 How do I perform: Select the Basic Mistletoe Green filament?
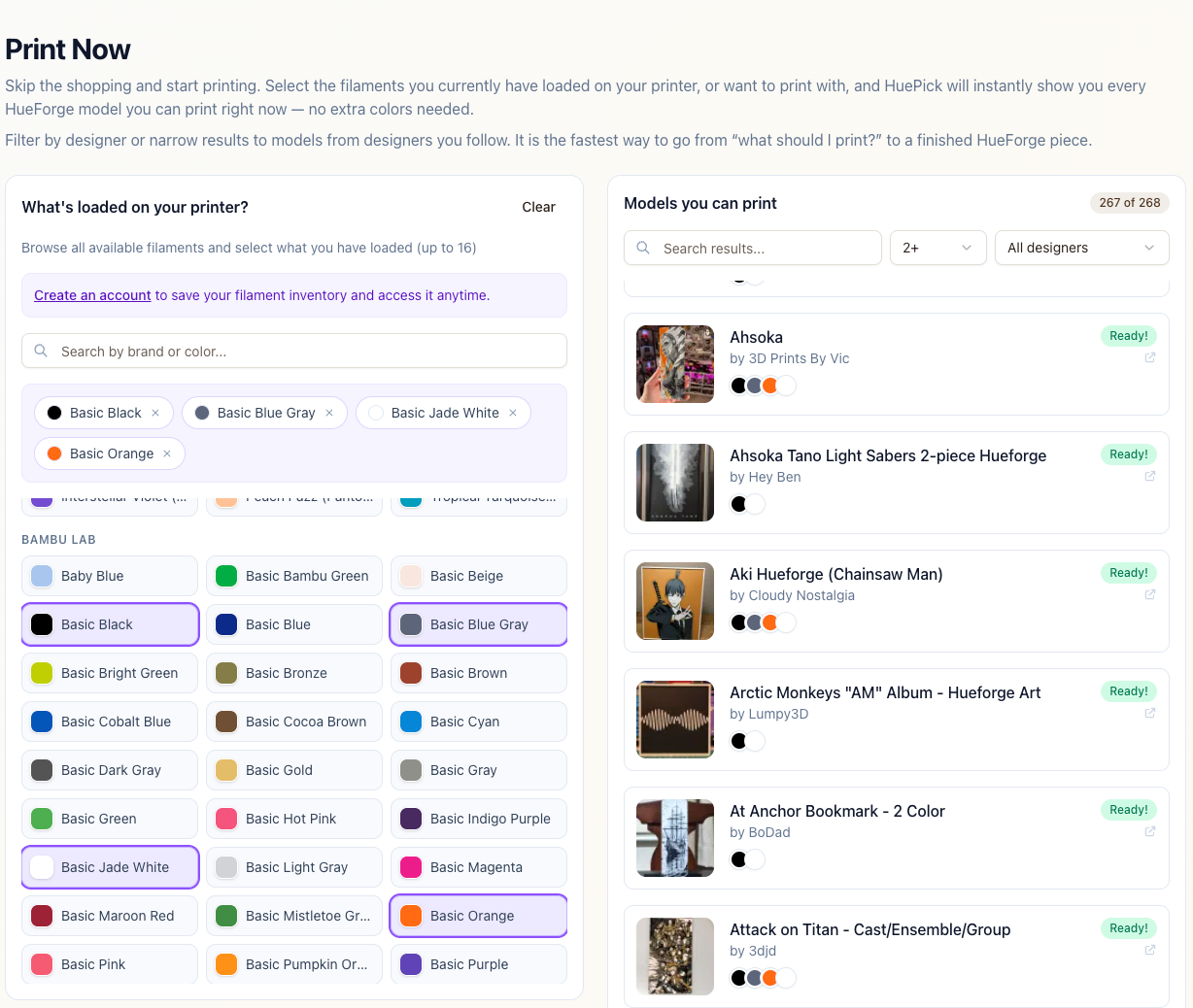[294, 916]
